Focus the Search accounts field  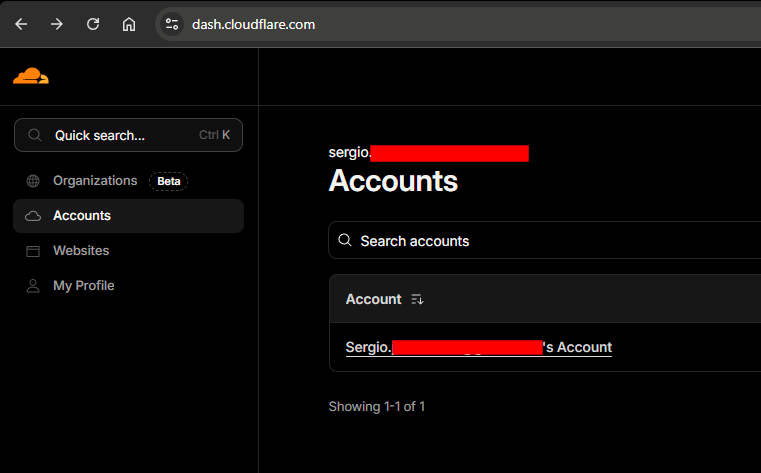click(545, 240)
